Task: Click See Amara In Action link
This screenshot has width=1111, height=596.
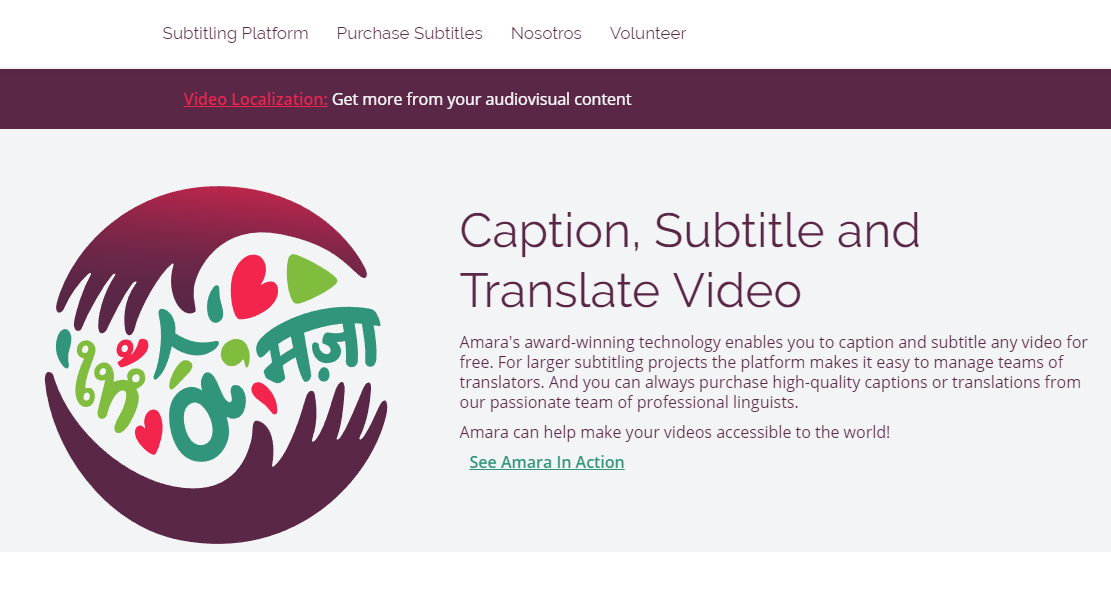Action: point(547,462)
